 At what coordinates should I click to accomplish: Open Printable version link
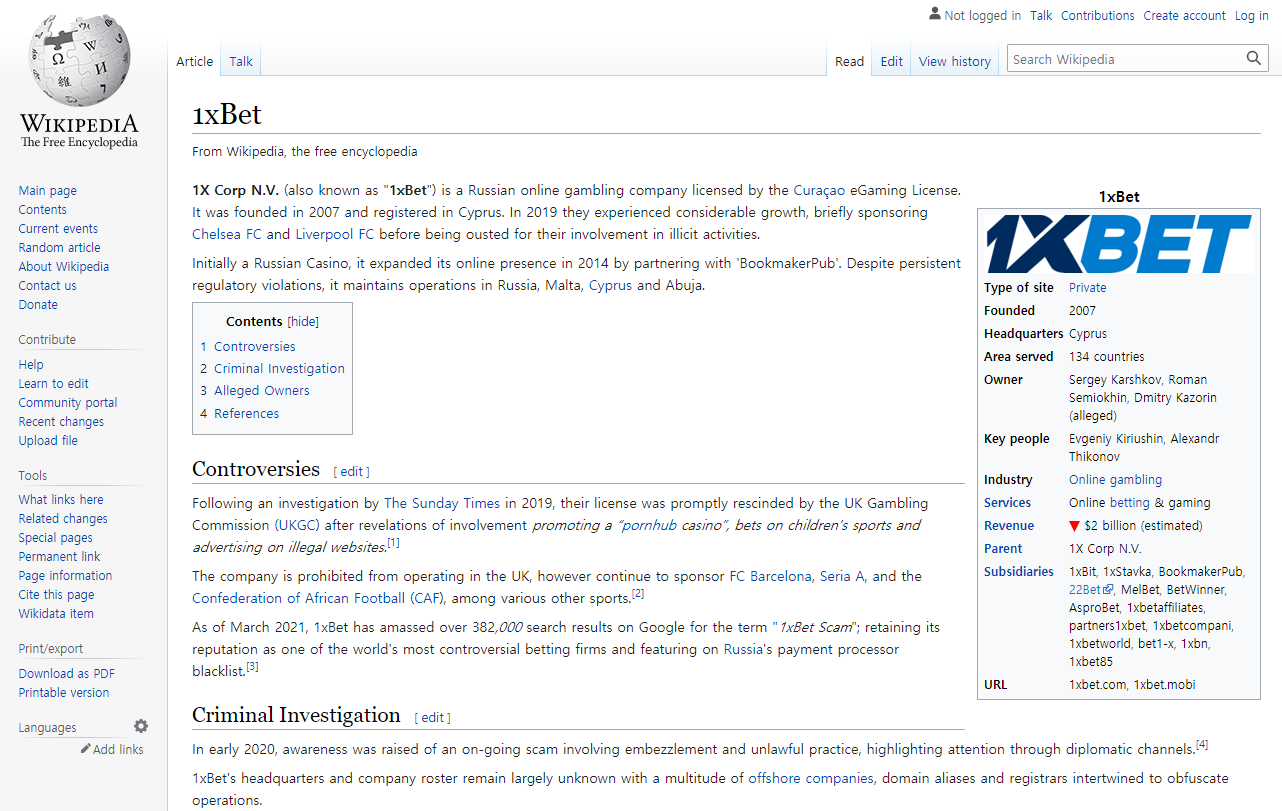coord(64,693)
